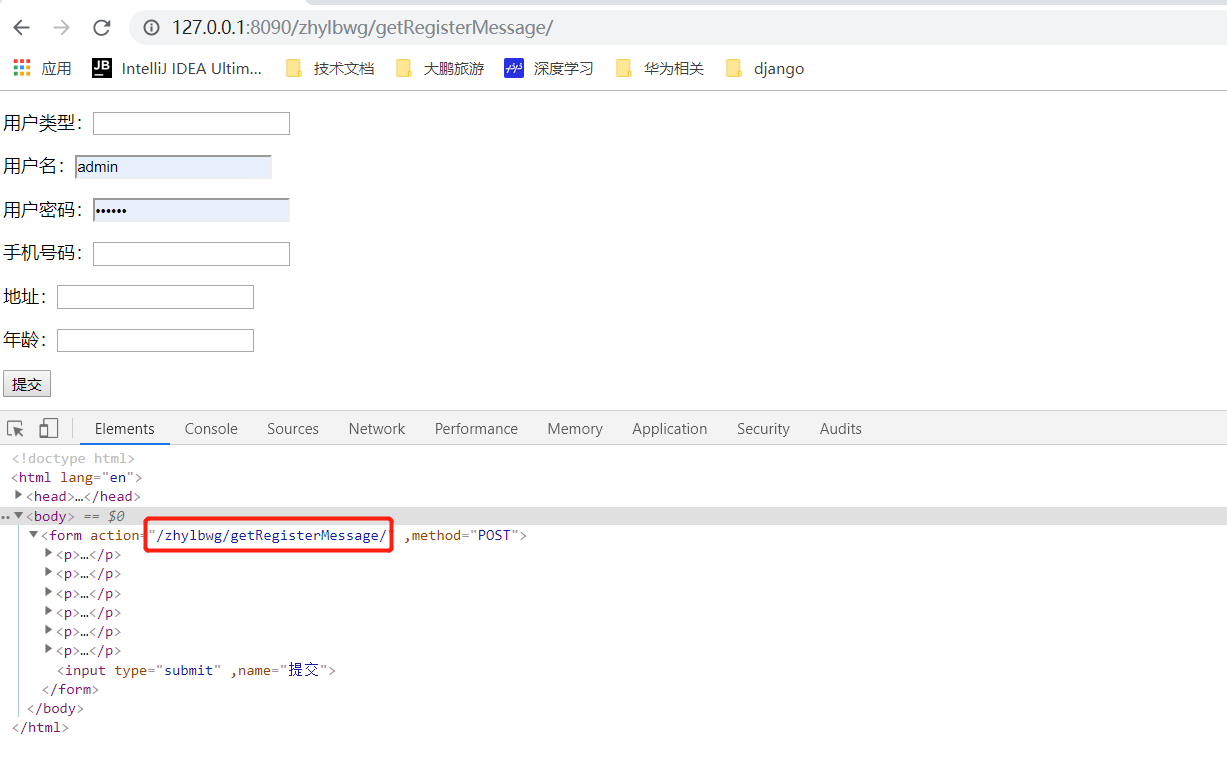Click the address bar URL

click(x=362, y=27)
